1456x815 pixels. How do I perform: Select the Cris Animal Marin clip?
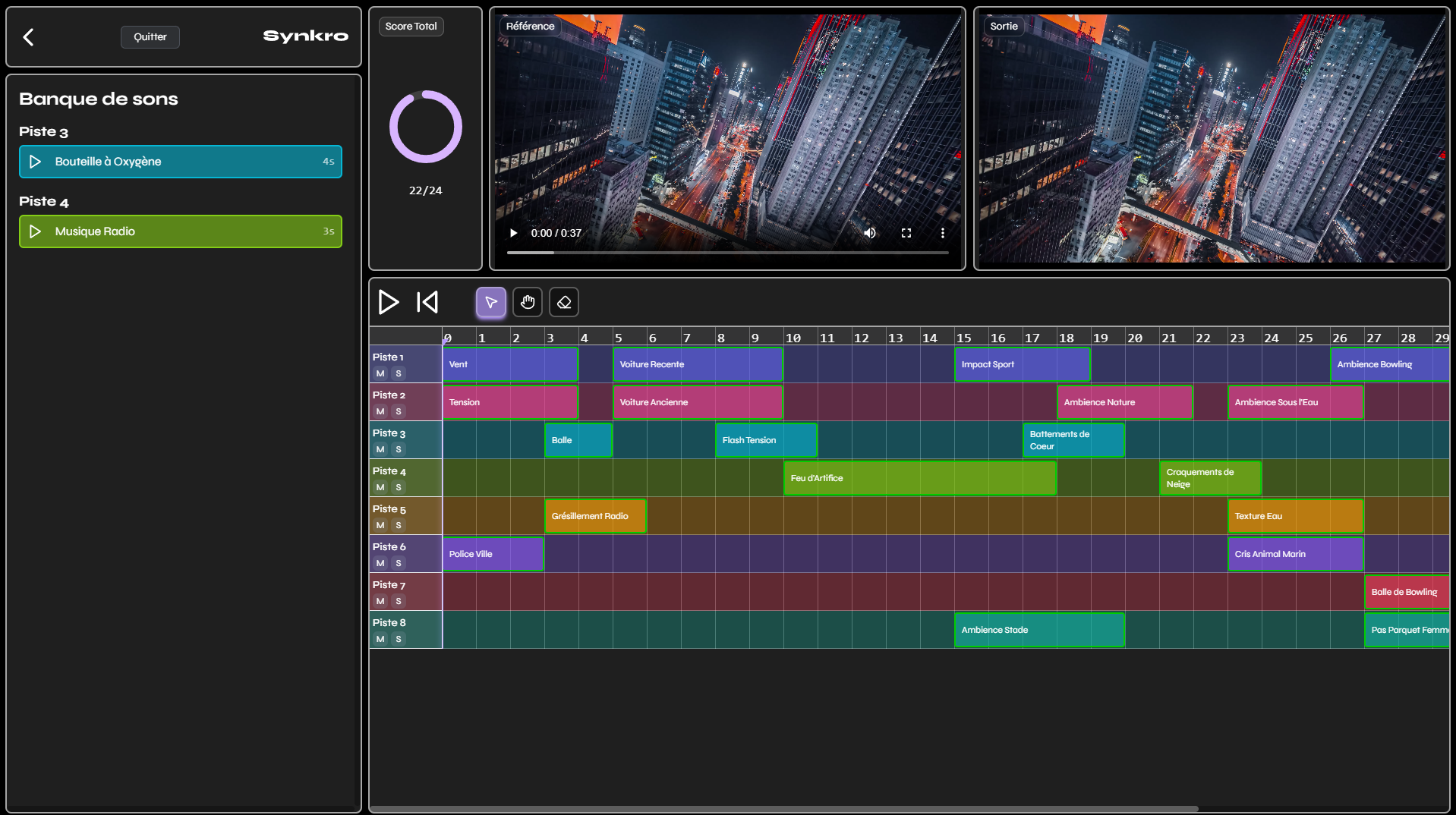(1296, 554)
